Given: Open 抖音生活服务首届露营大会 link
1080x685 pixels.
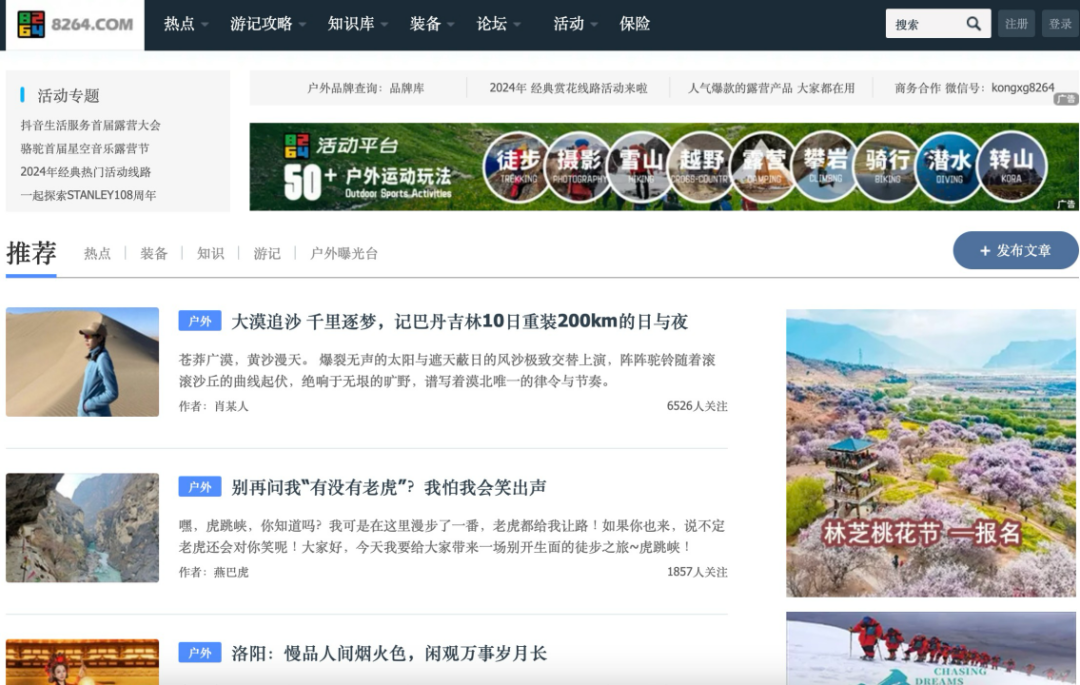Looking at the screenshot, I should [x=90, y=125].
